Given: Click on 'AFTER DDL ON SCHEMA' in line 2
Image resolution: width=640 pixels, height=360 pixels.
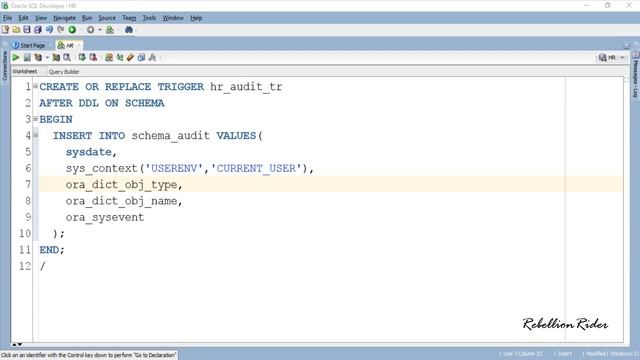Looking at the screenshot, I should point(102,103).
